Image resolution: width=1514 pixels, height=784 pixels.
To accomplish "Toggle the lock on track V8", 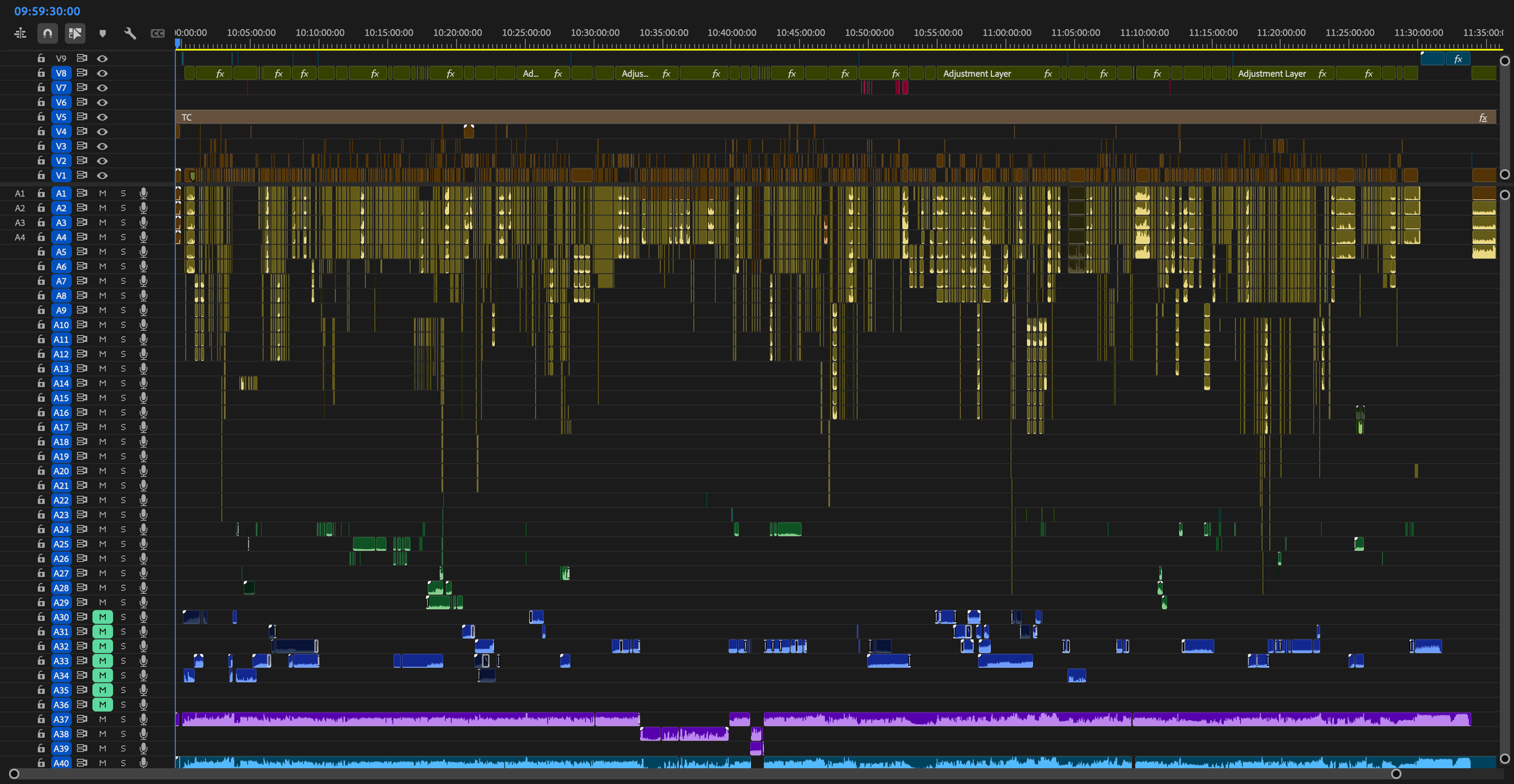I will point(41,73).
